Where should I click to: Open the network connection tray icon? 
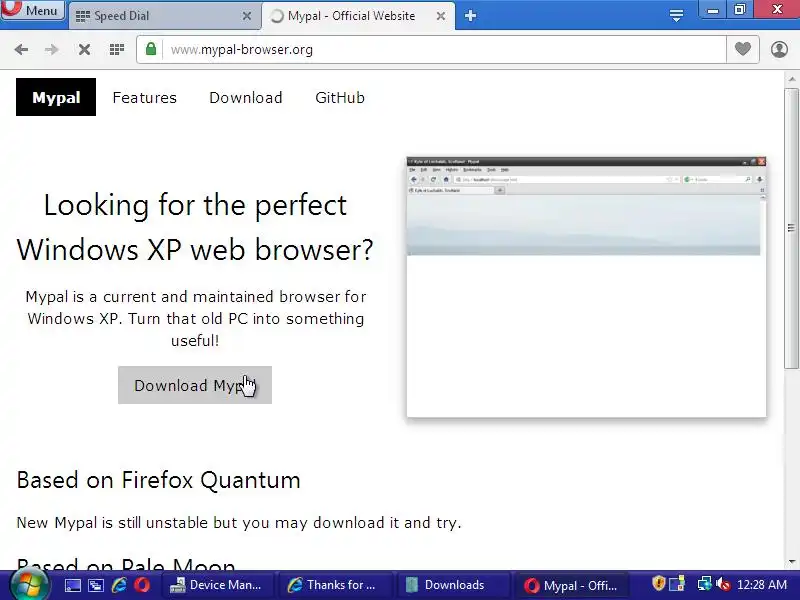[x=705, y=584]
